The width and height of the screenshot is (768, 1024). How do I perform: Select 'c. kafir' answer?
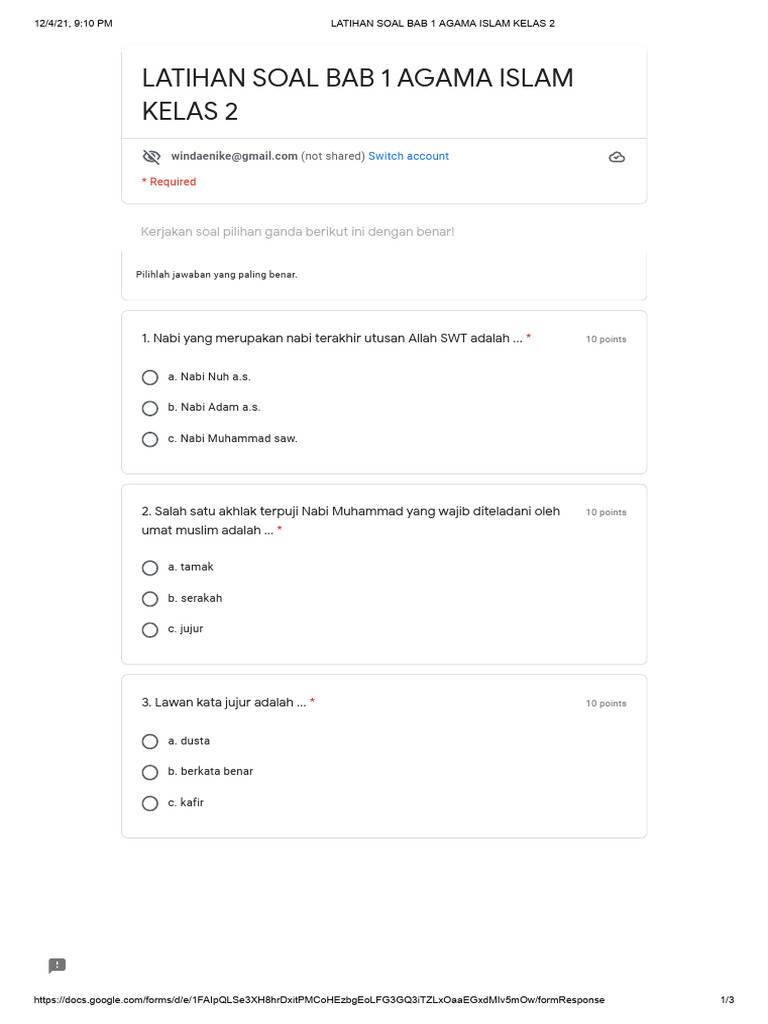point(150,803)
